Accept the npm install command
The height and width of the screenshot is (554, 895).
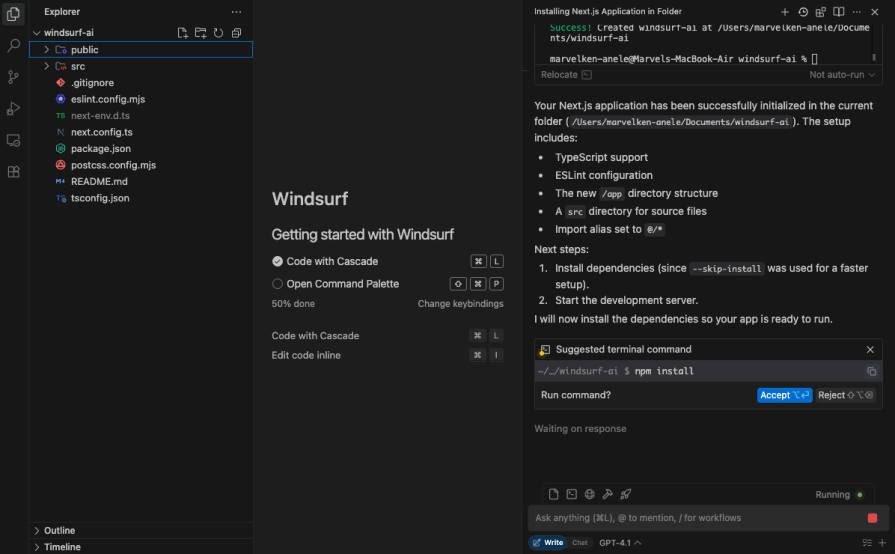click(x=784, y=395)
